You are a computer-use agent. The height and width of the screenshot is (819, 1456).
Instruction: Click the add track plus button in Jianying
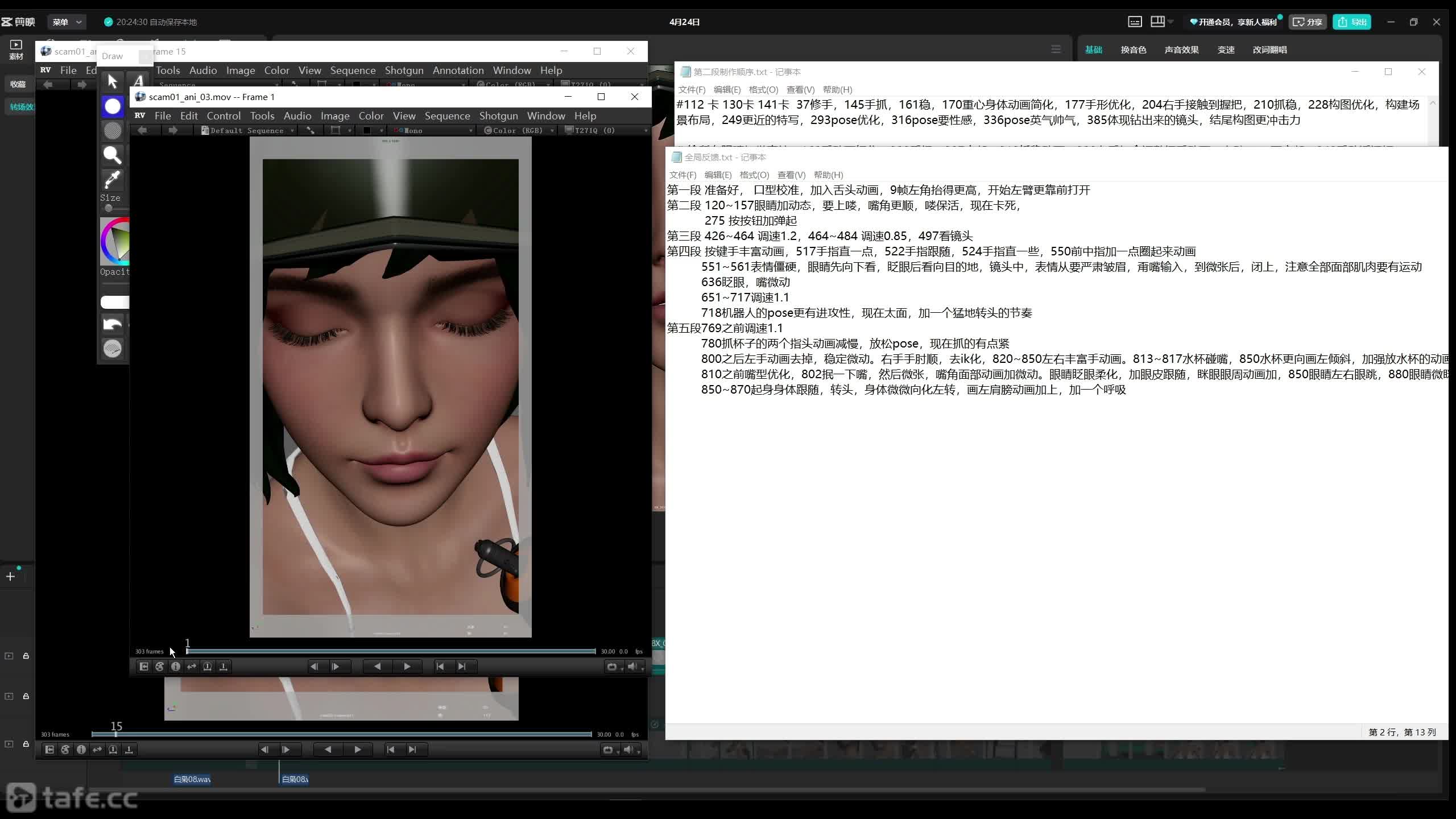tap(10, 577)
